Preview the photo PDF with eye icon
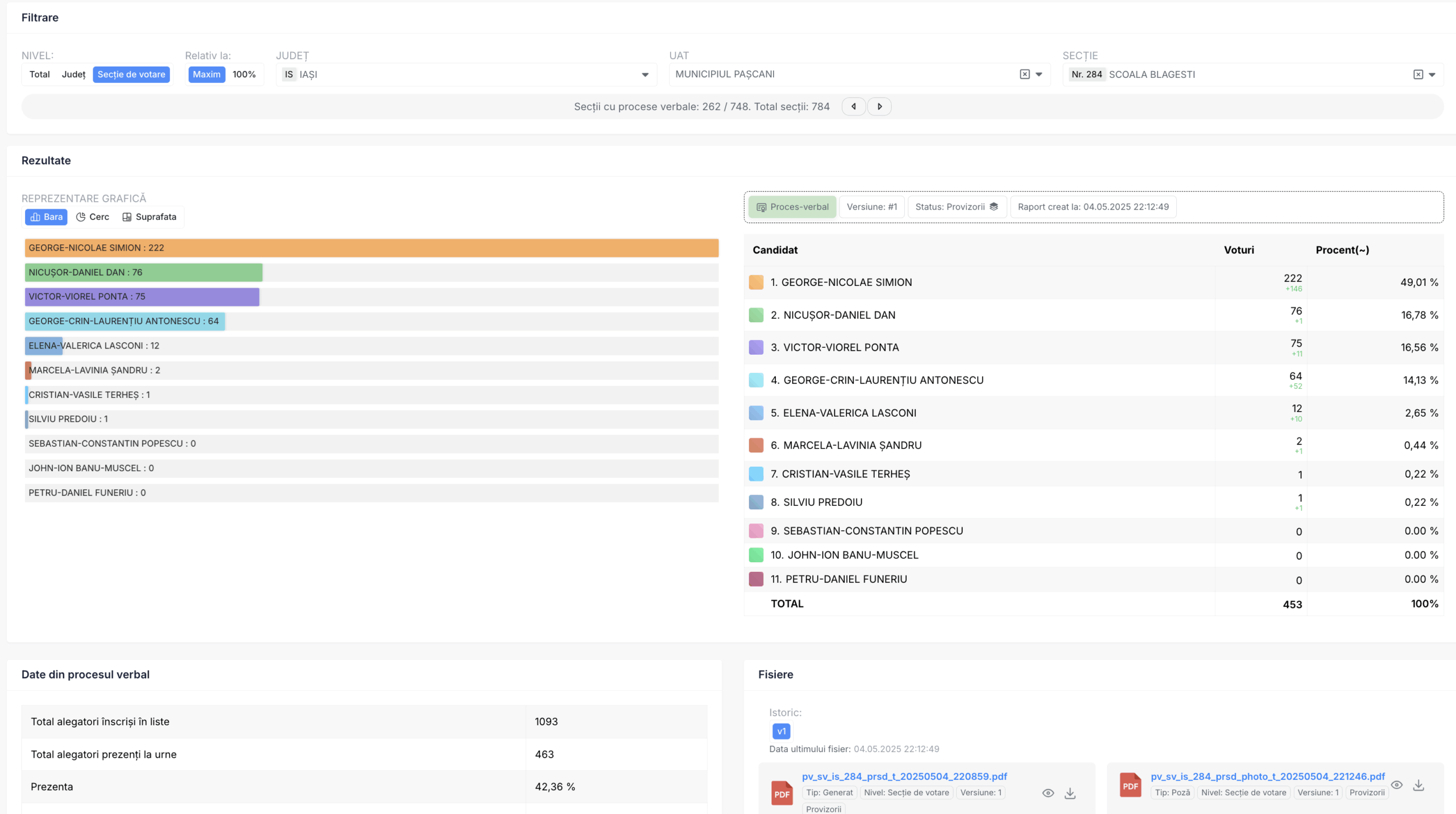This screenshot has height=814, width=1456. [1396, 785]
